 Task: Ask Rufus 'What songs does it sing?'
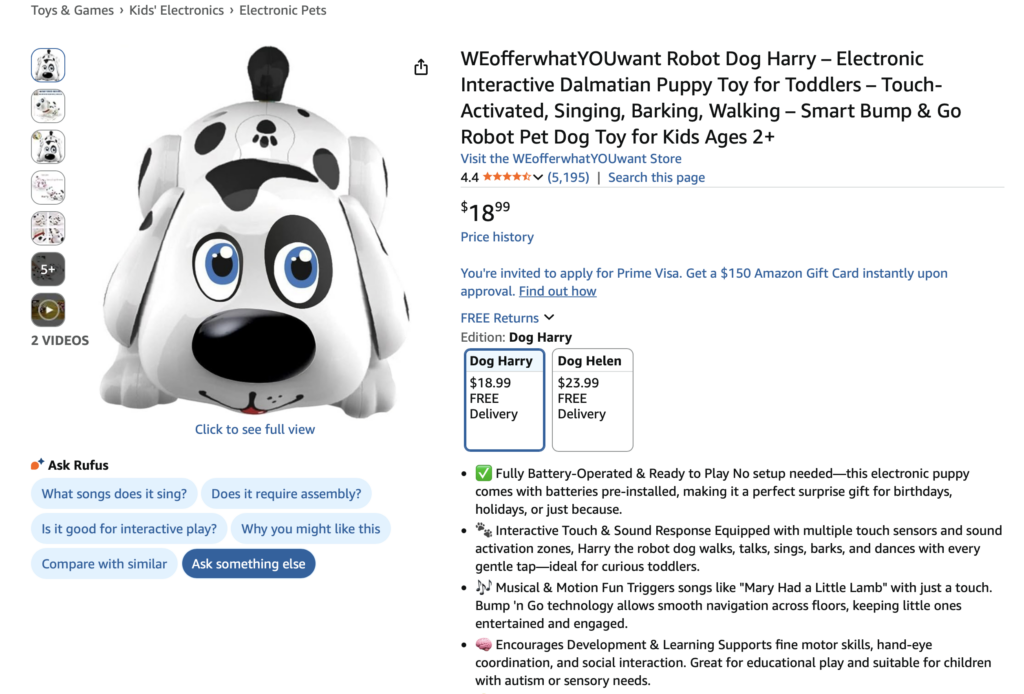coord(113,493)
